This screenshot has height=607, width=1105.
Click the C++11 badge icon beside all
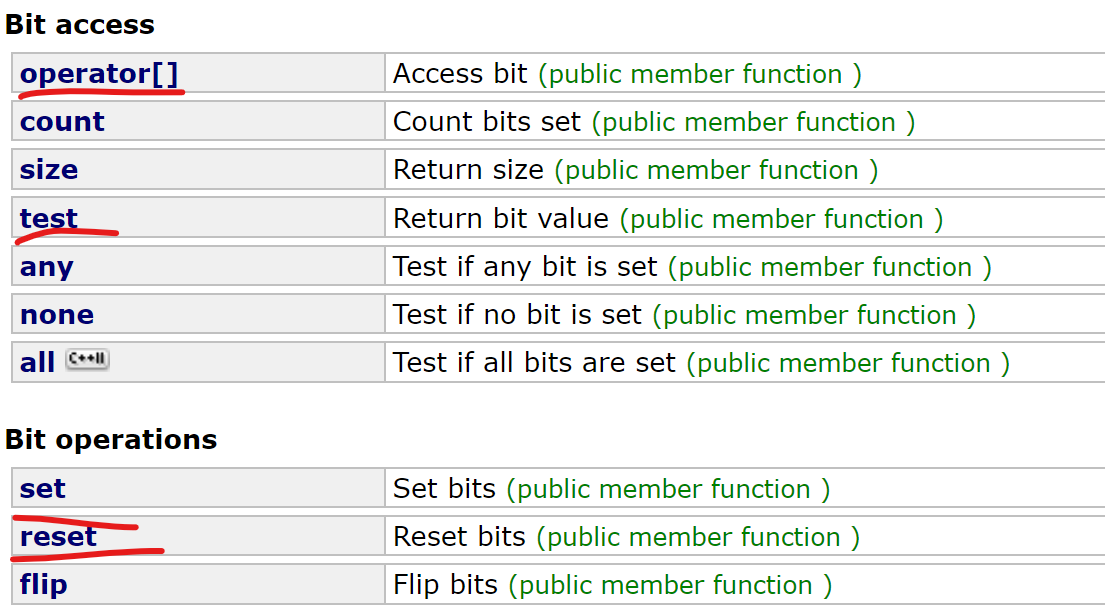click(87, 360)
